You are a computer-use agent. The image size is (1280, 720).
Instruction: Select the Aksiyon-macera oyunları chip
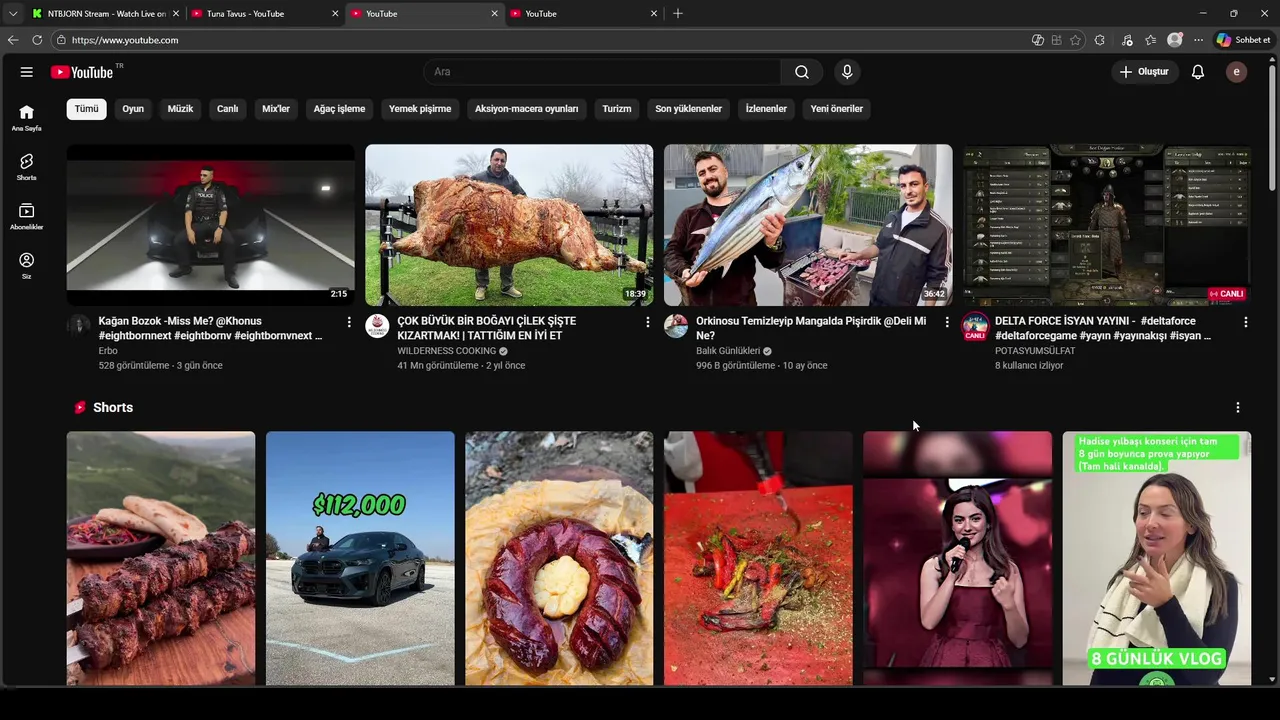(x=527, y=109)
